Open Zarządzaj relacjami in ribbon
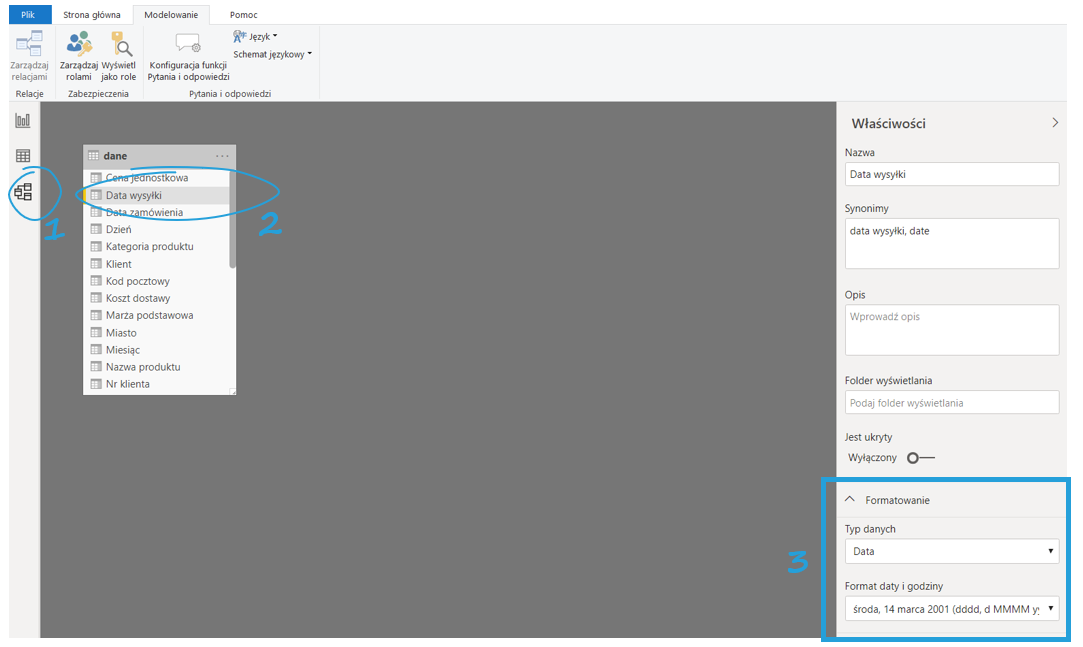 click(29, 56)
